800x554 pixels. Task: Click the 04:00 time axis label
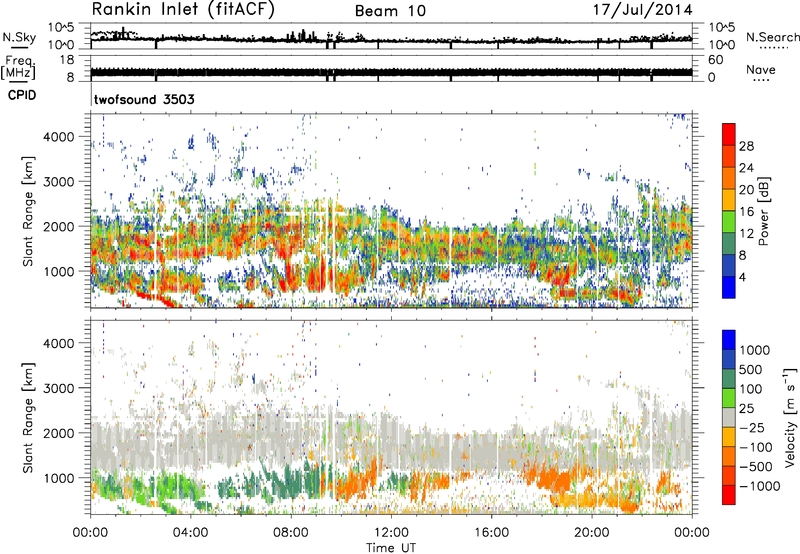click(x=191, y=533)
